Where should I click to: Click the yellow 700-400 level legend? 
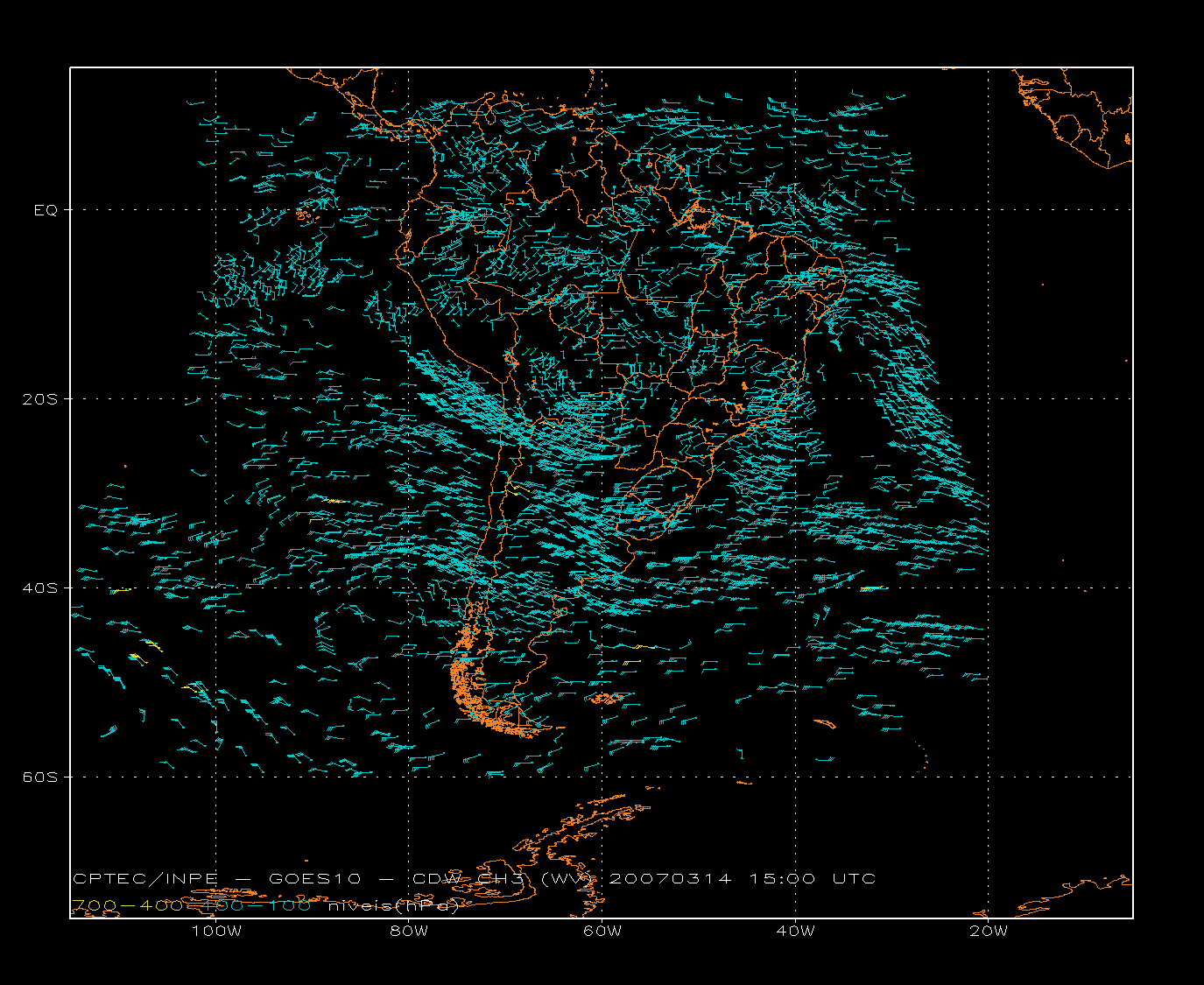click(x=127, y=905)
